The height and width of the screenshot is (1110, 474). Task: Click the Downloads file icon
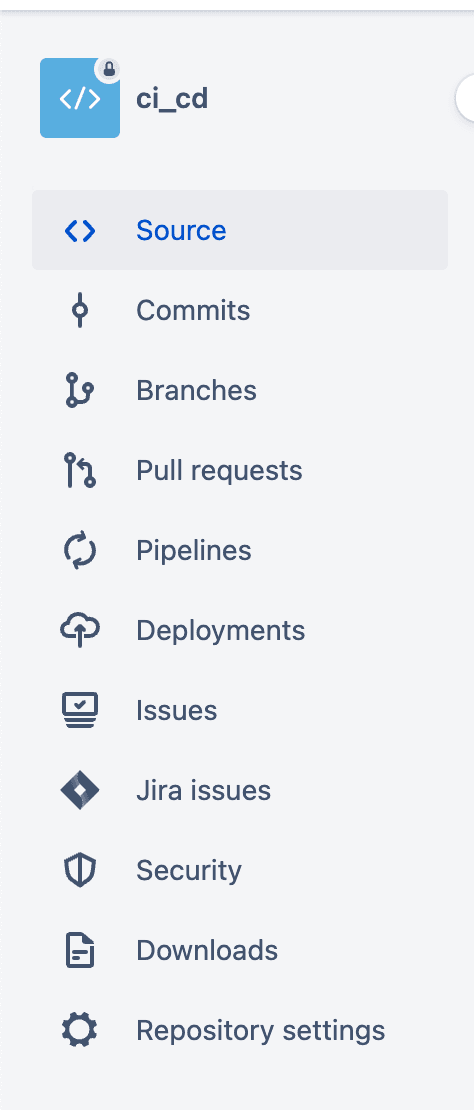tap(80, 950)
